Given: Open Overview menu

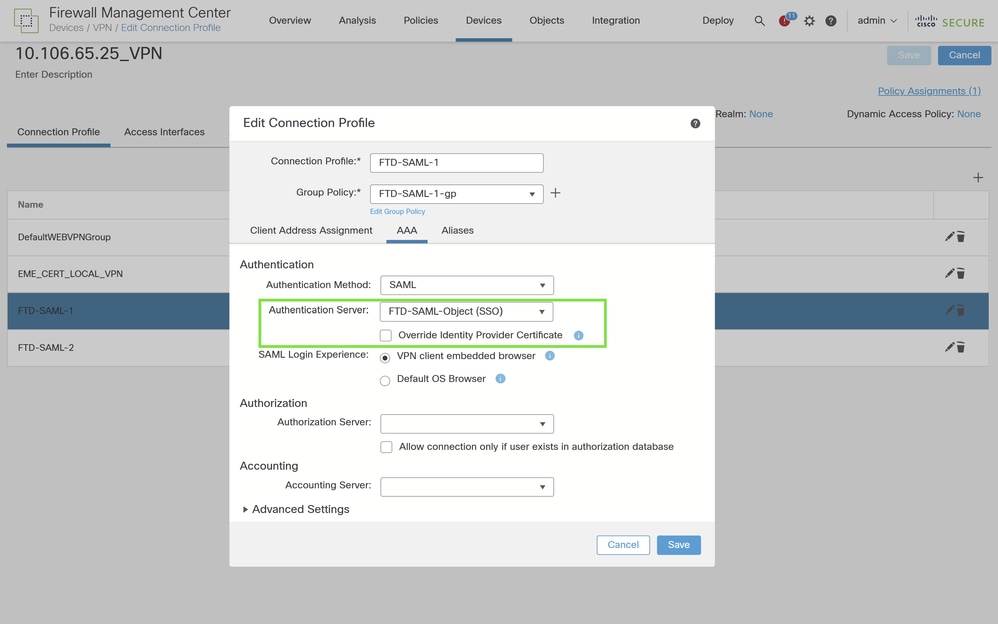Looking at the screenshot, I should (x=290, y=20).
